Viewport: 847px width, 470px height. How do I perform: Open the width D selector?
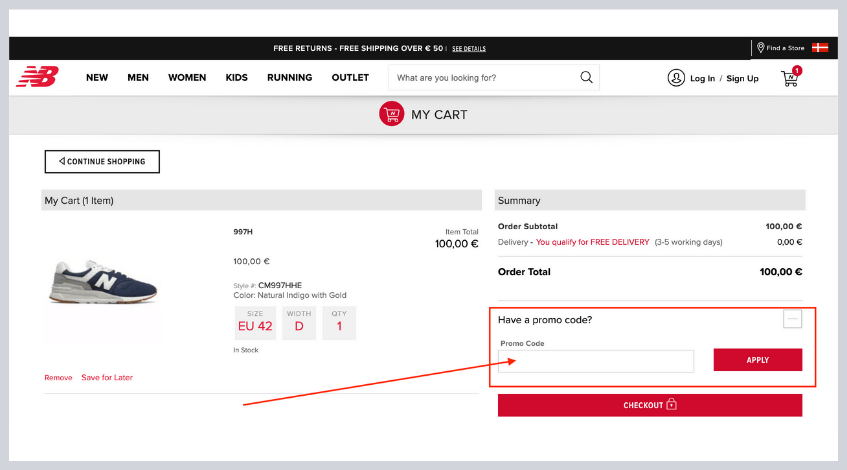point(299,323)
